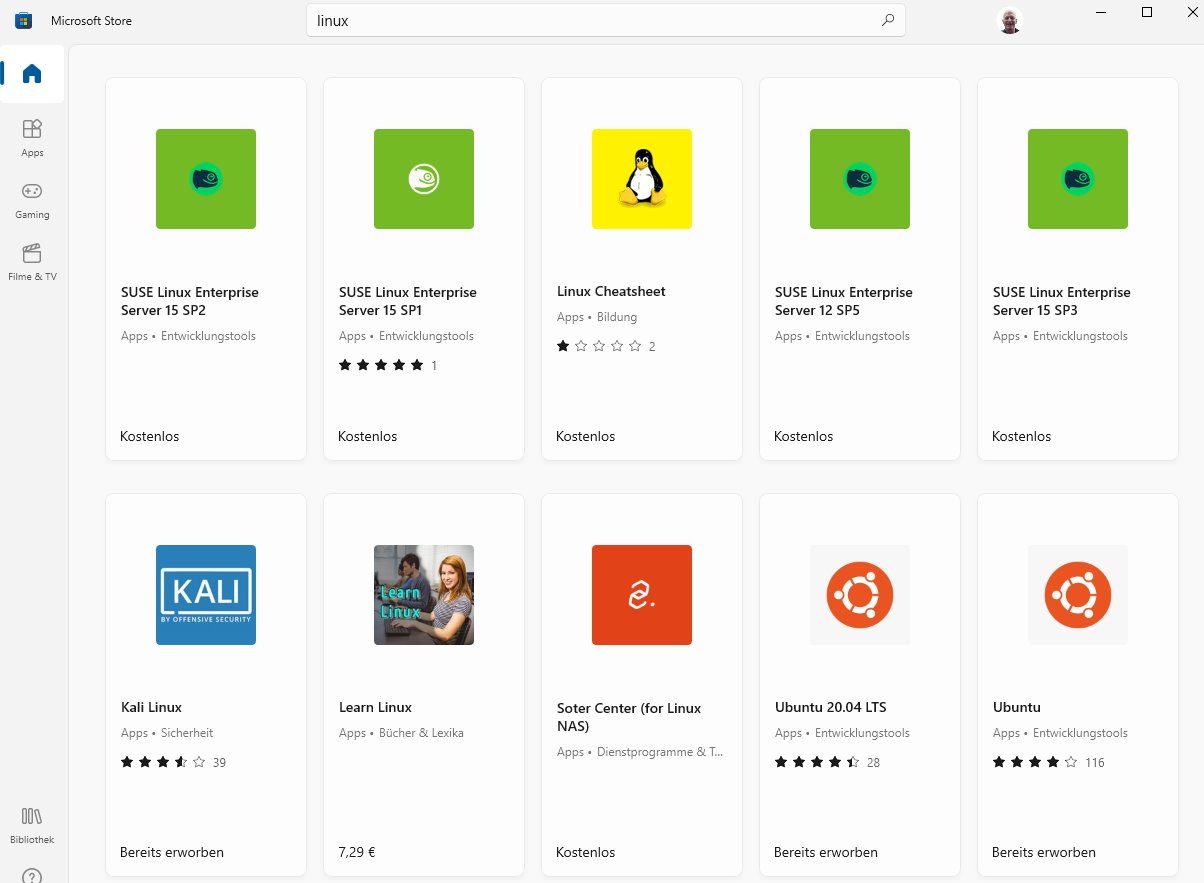Minimize the Microsoft Store window
Viewport: 1204px width, 883px height.
coord(1101,12)
